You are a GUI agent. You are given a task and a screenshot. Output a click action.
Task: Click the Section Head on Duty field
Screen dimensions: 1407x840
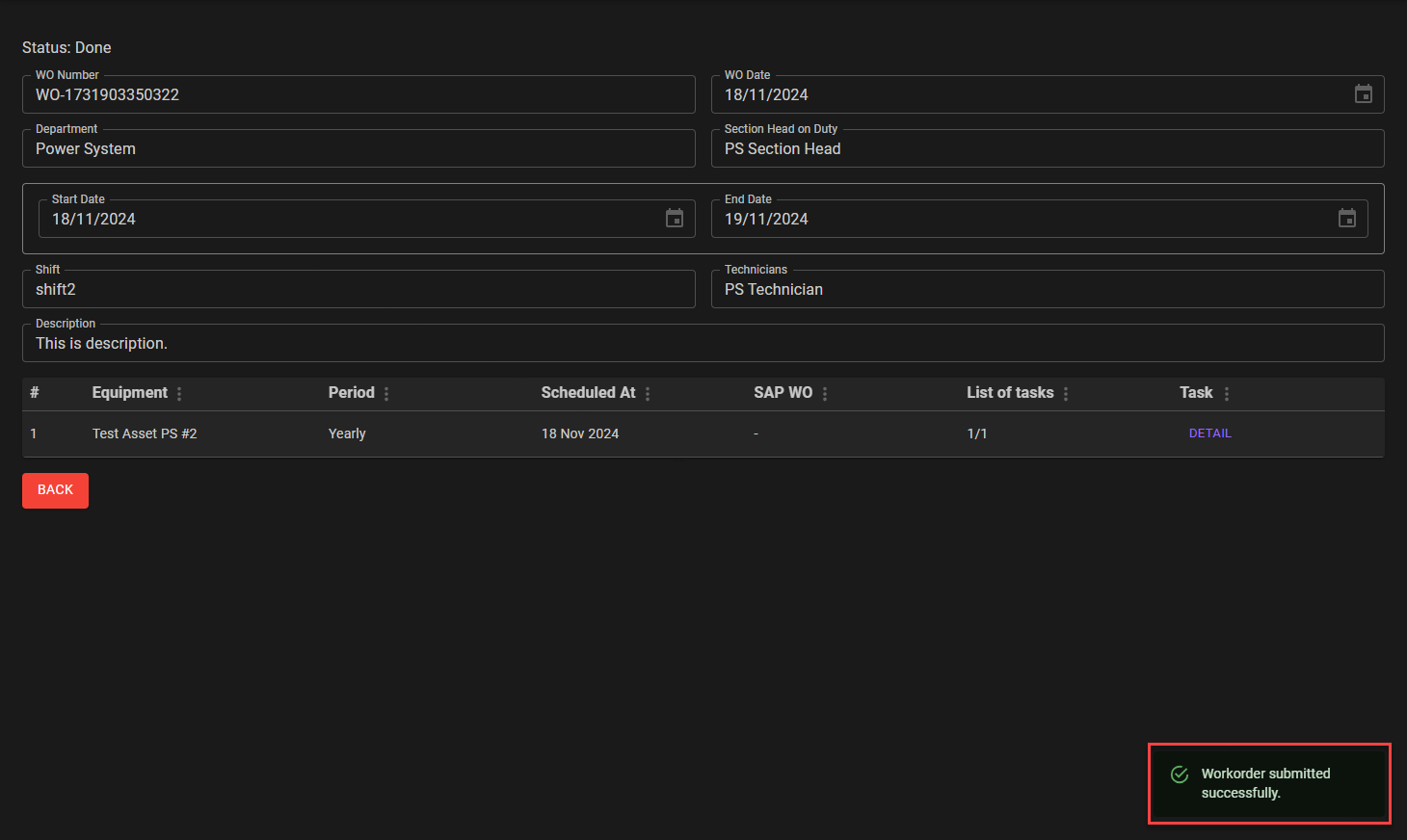(1047, 149)
